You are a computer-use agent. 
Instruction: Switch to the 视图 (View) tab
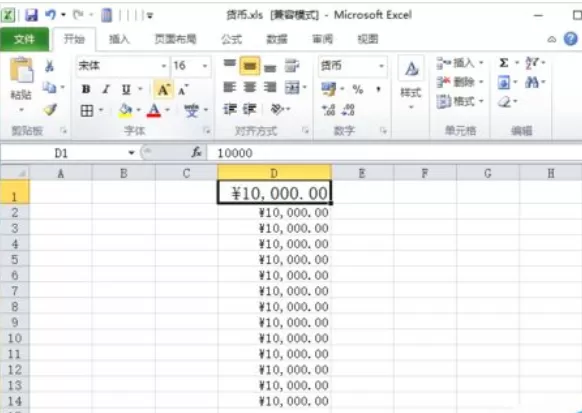(x=367, y=39)
